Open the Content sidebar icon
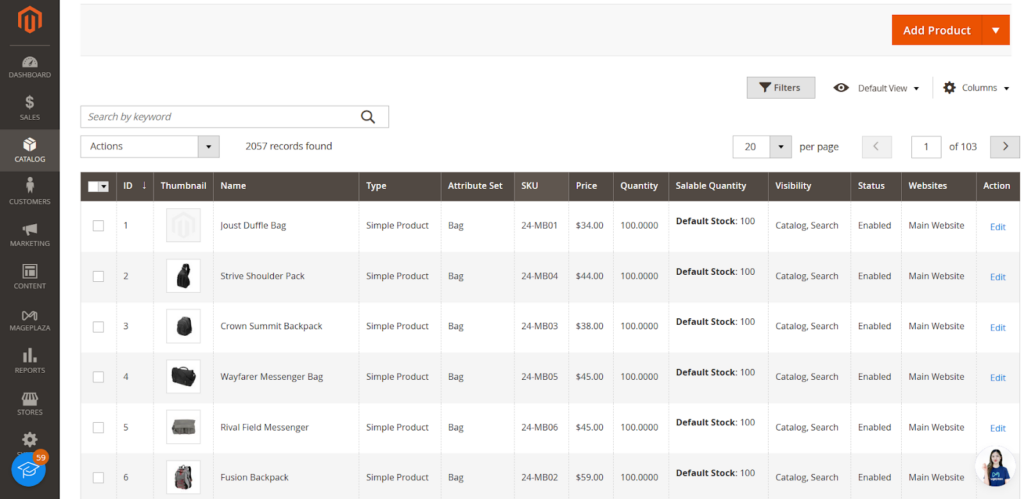The image size is (1024, 499). pyautogui.click(x=29, y=276)
